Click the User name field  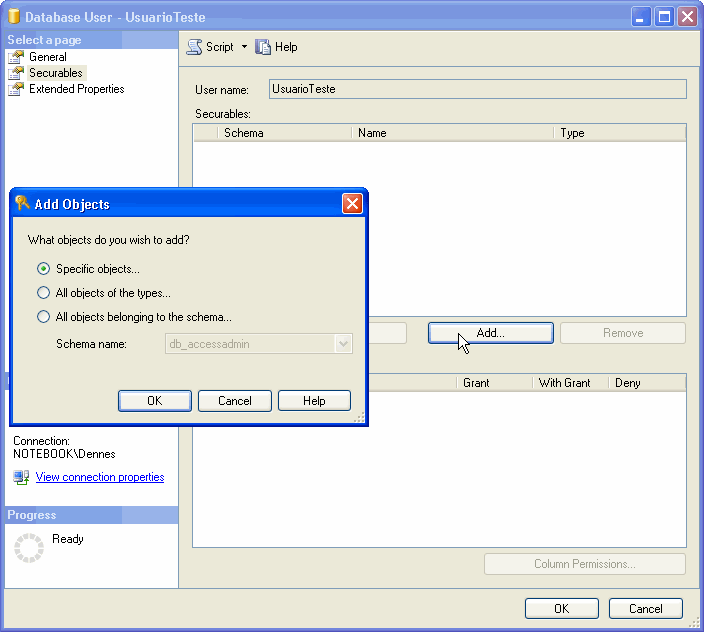click(x=477, y=89)
